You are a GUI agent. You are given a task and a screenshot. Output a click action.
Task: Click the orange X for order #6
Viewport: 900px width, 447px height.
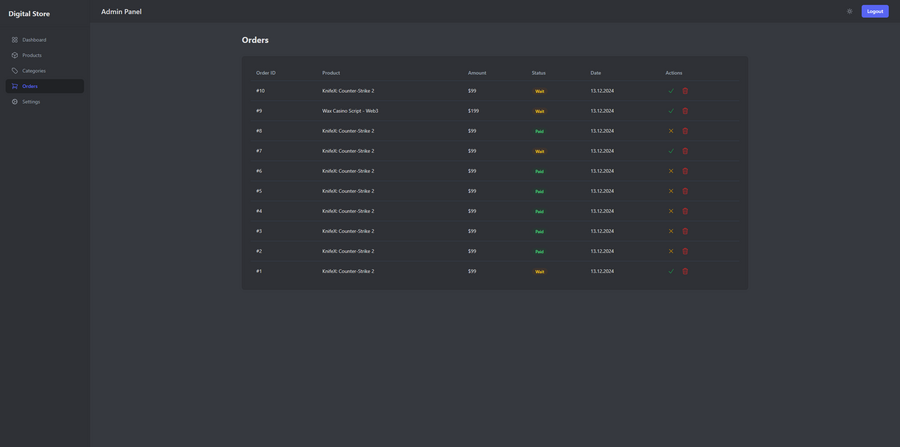coord(671,171)
